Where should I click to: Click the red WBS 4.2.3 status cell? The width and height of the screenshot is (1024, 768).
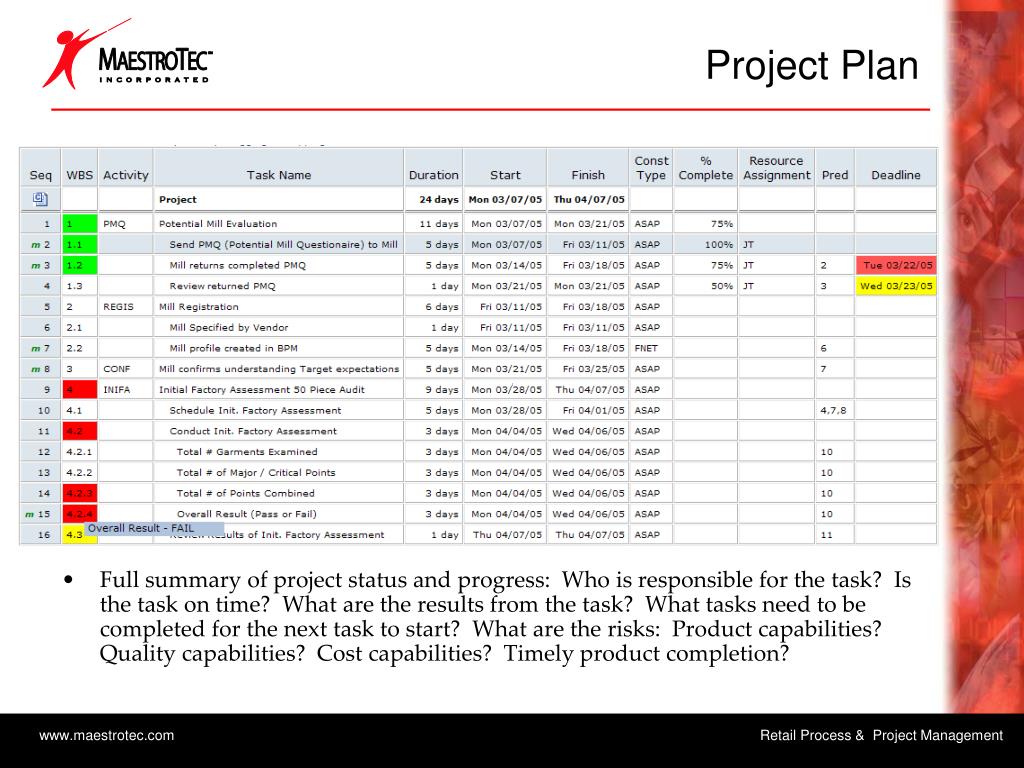click(x=80, y=493)
